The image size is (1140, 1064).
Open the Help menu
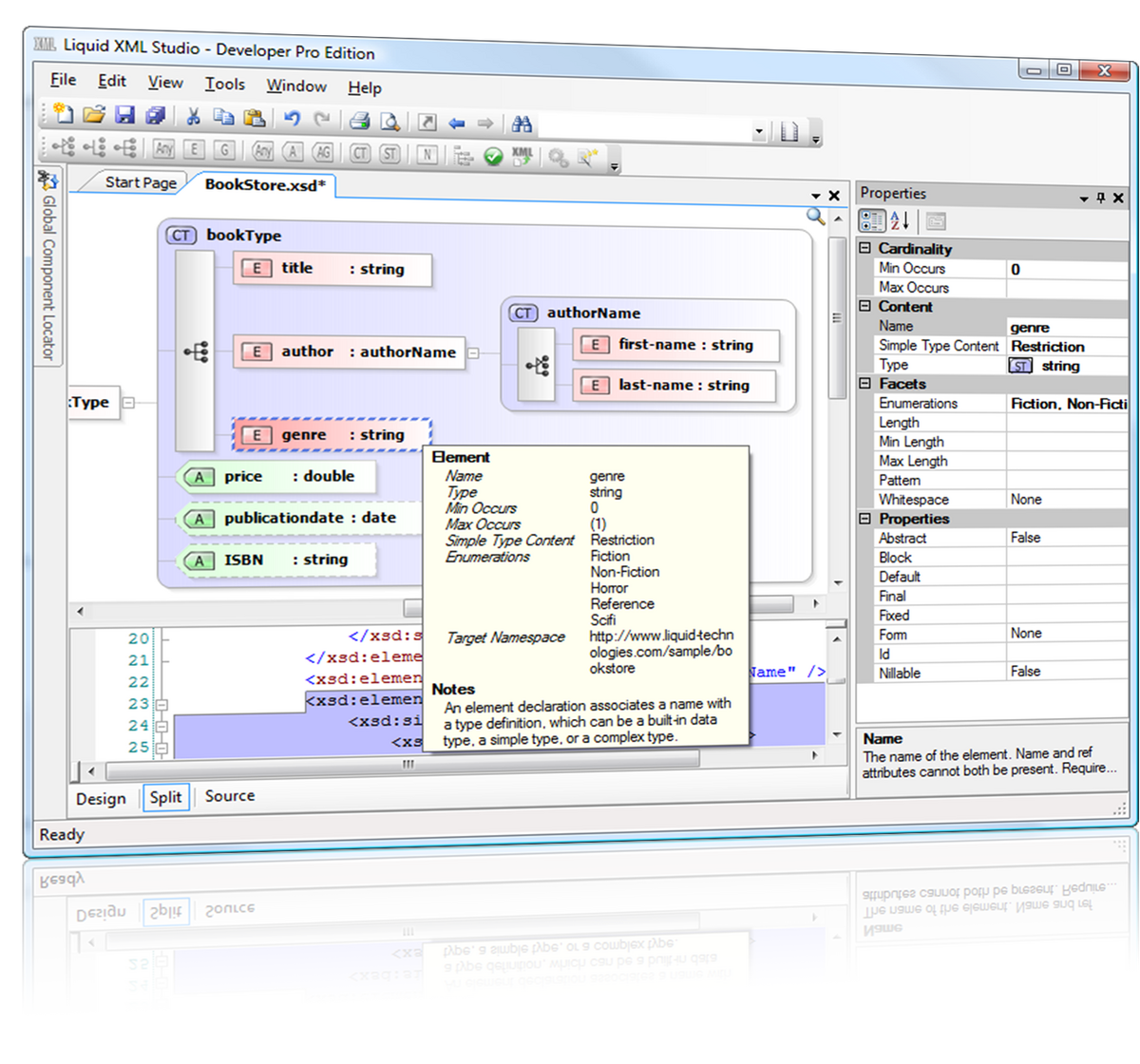point(365,87)
